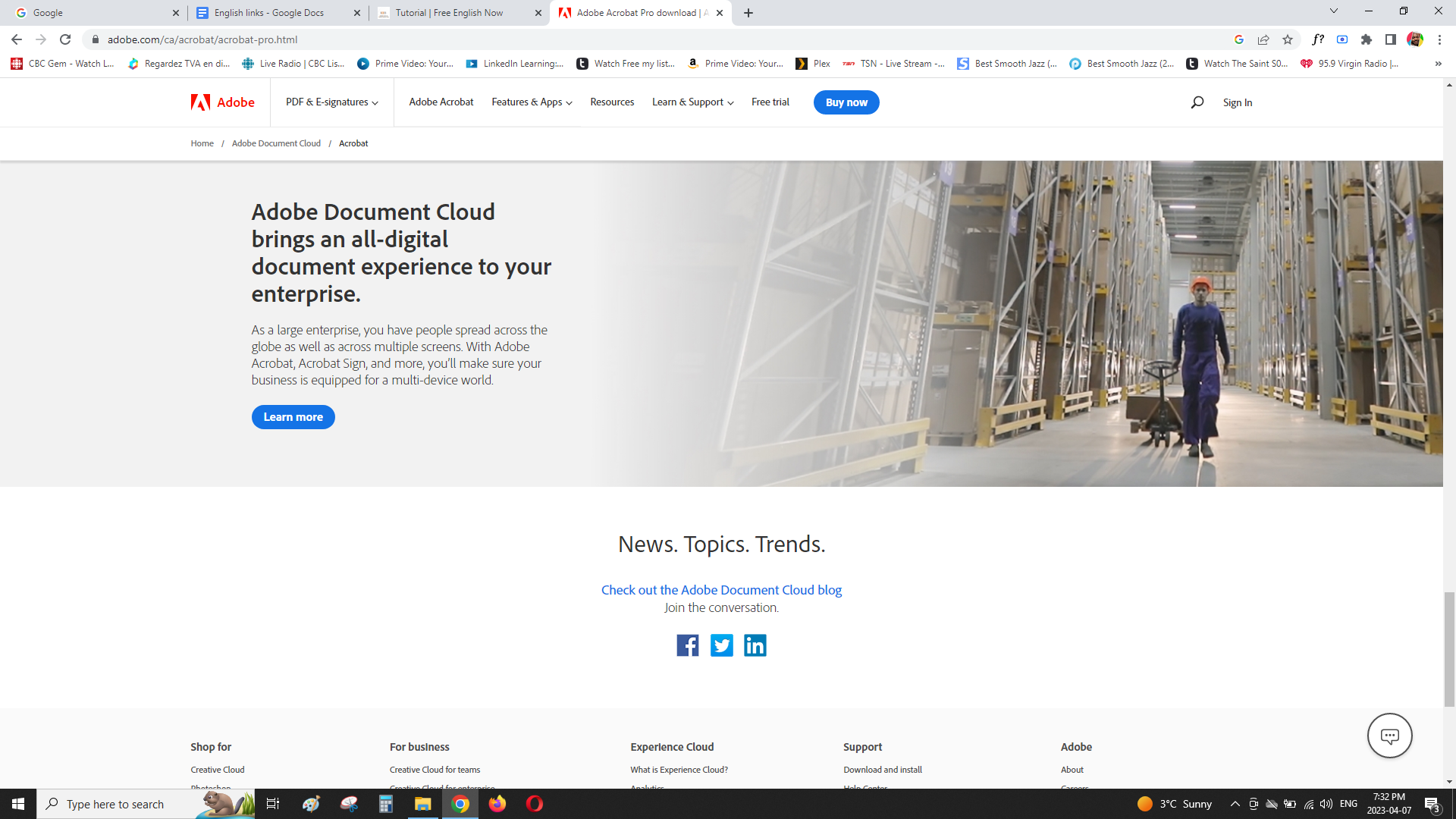Click the Learn more button
Viewport: 1456px width, 819px height.
click(x=293, y=417)
